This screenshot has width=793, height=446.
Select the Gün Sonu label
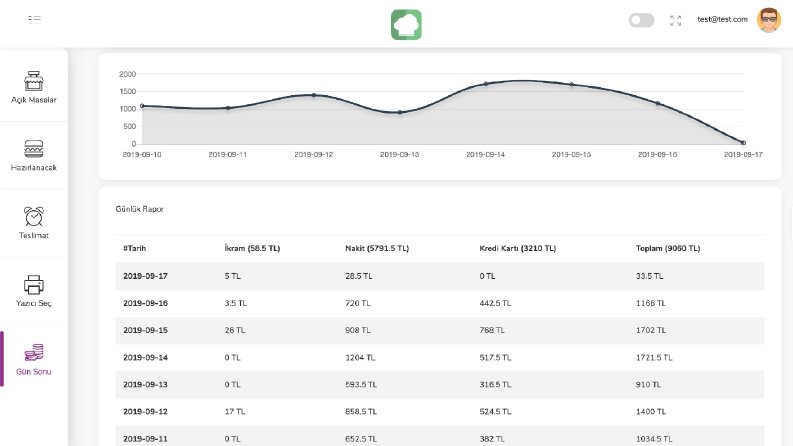[34, 371]
